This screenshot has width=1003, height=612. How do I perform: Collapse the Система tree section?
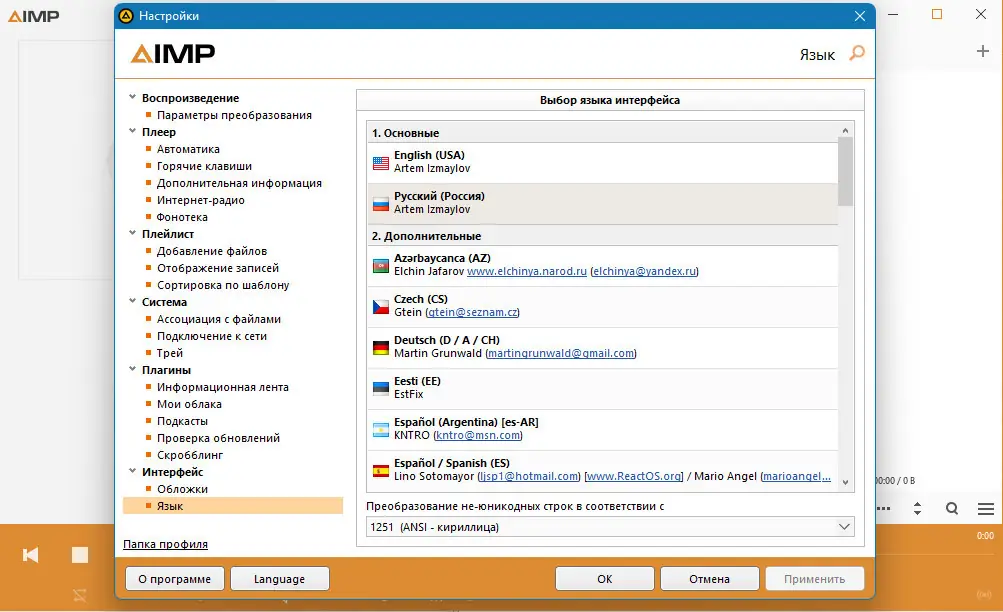tap(132, 301)
